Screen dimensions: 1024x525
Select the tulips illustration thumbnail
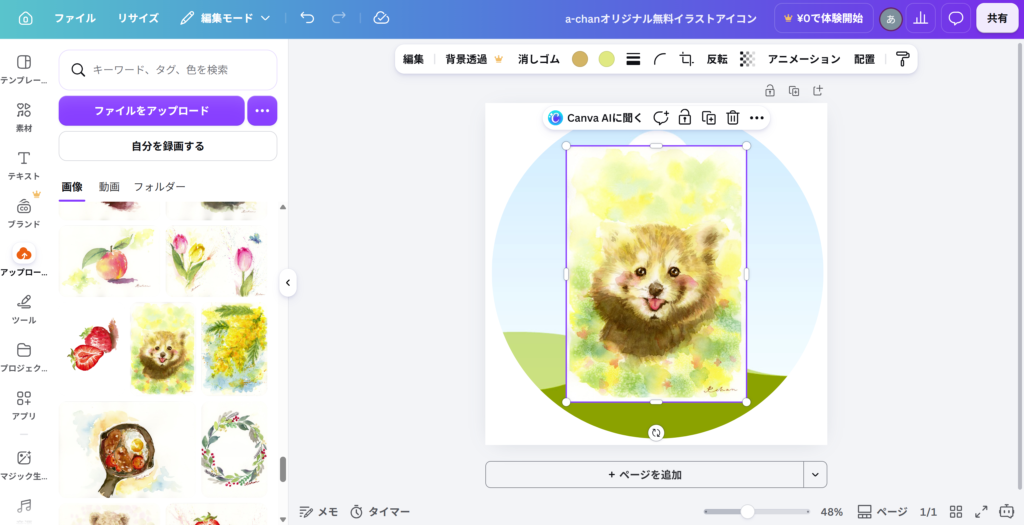click(x=216, y=261)
